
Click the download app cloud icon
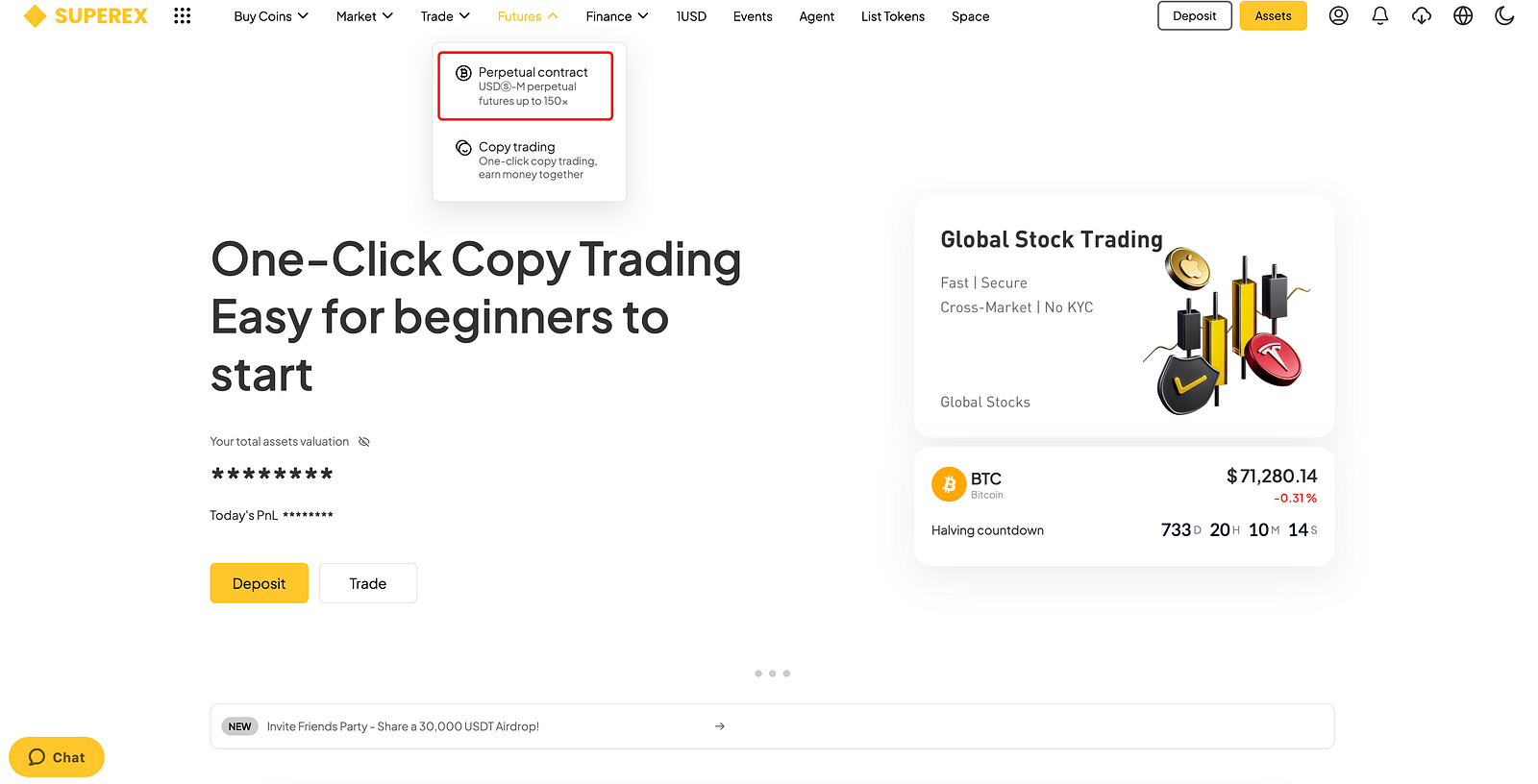(x=1422, y=16)
